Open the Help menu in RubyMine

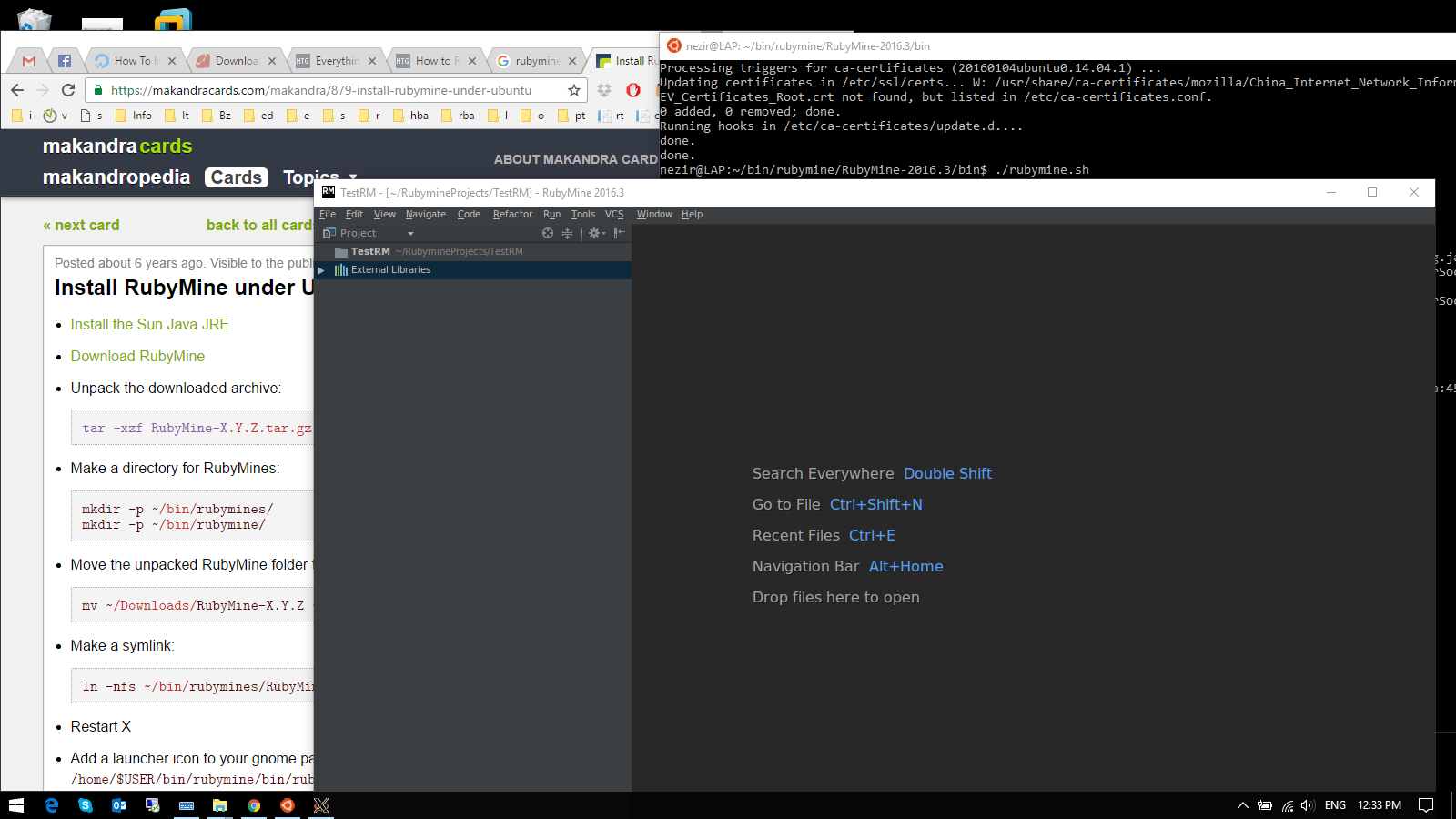tap(692, 215)
